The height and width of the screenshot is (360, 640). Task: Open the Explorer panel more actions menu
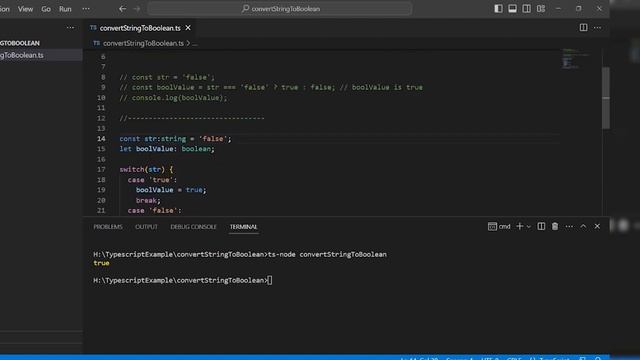point(70,28)
